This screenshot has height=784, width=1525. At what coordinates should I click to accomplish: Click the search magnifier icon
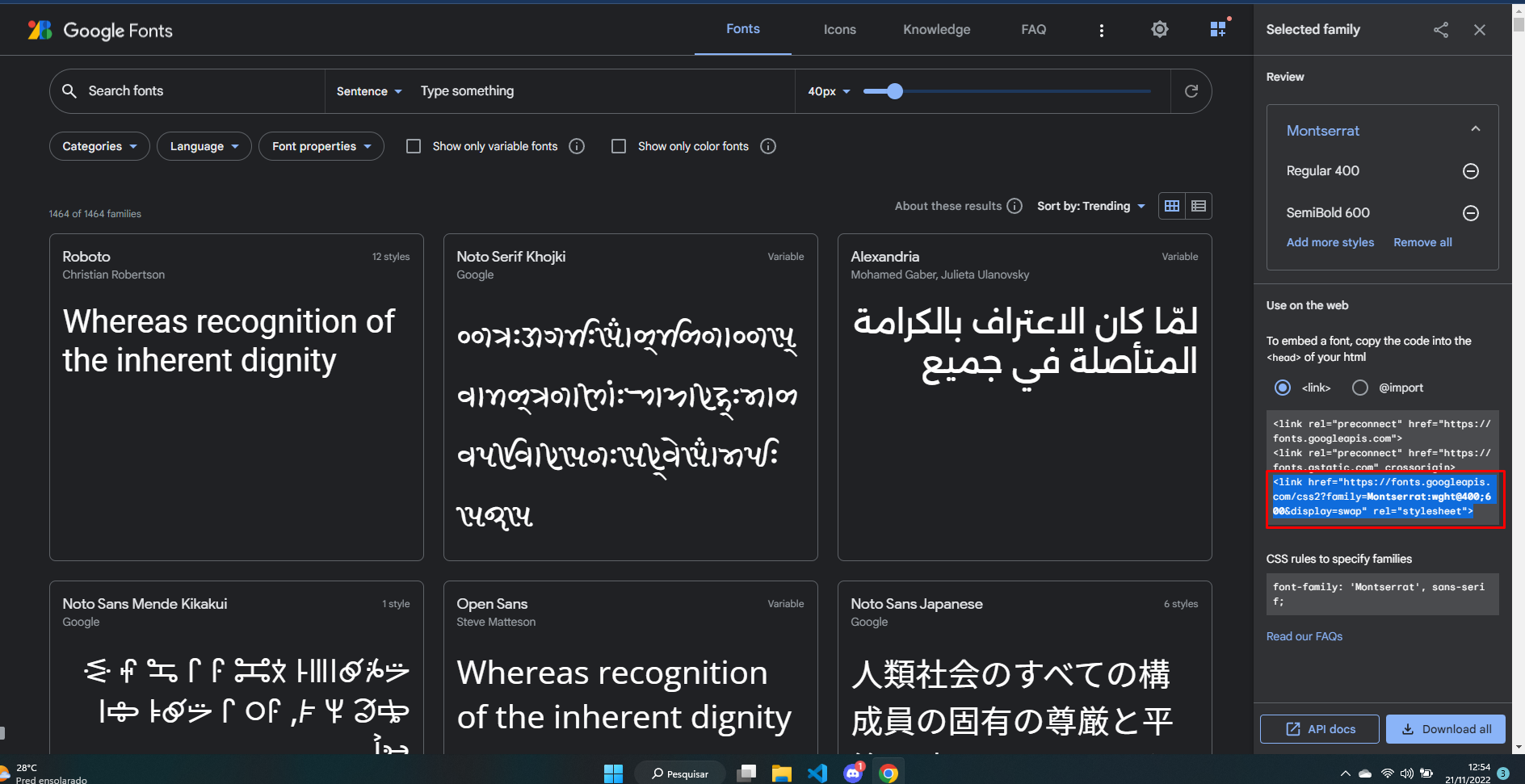[69, 91]
